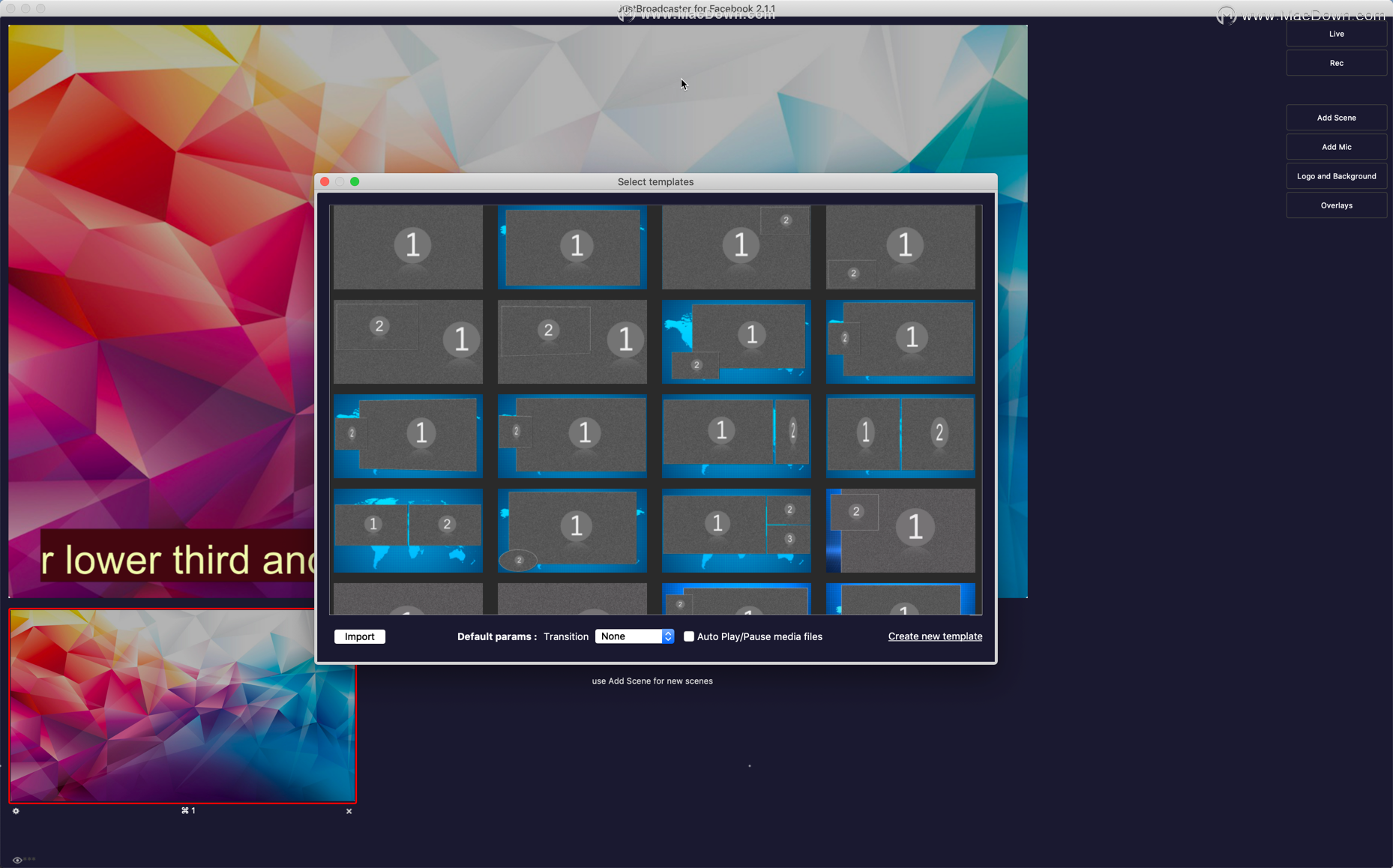Pick blue template with narrow 2 panel on right
The height and width of the screenshot is (868, 1393).
pos(736,436)
